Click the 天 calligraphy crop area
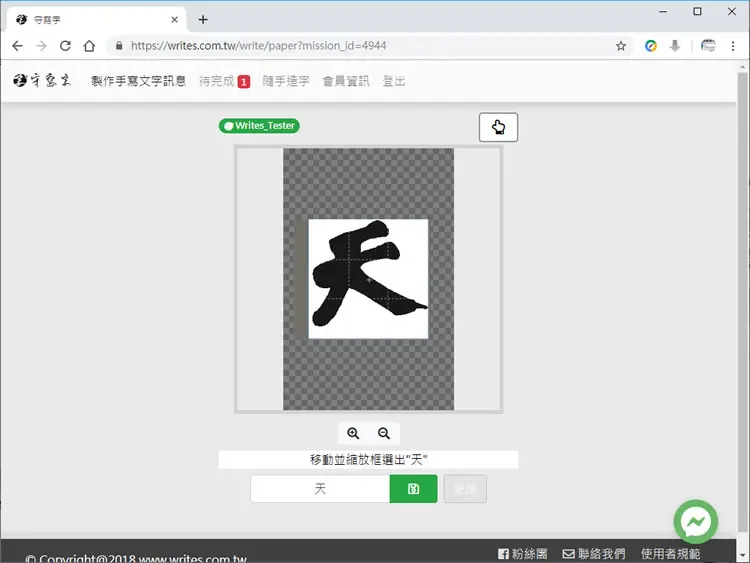Image resolution: width=750 pixels, height=563 pixels. tap(368, 279)
